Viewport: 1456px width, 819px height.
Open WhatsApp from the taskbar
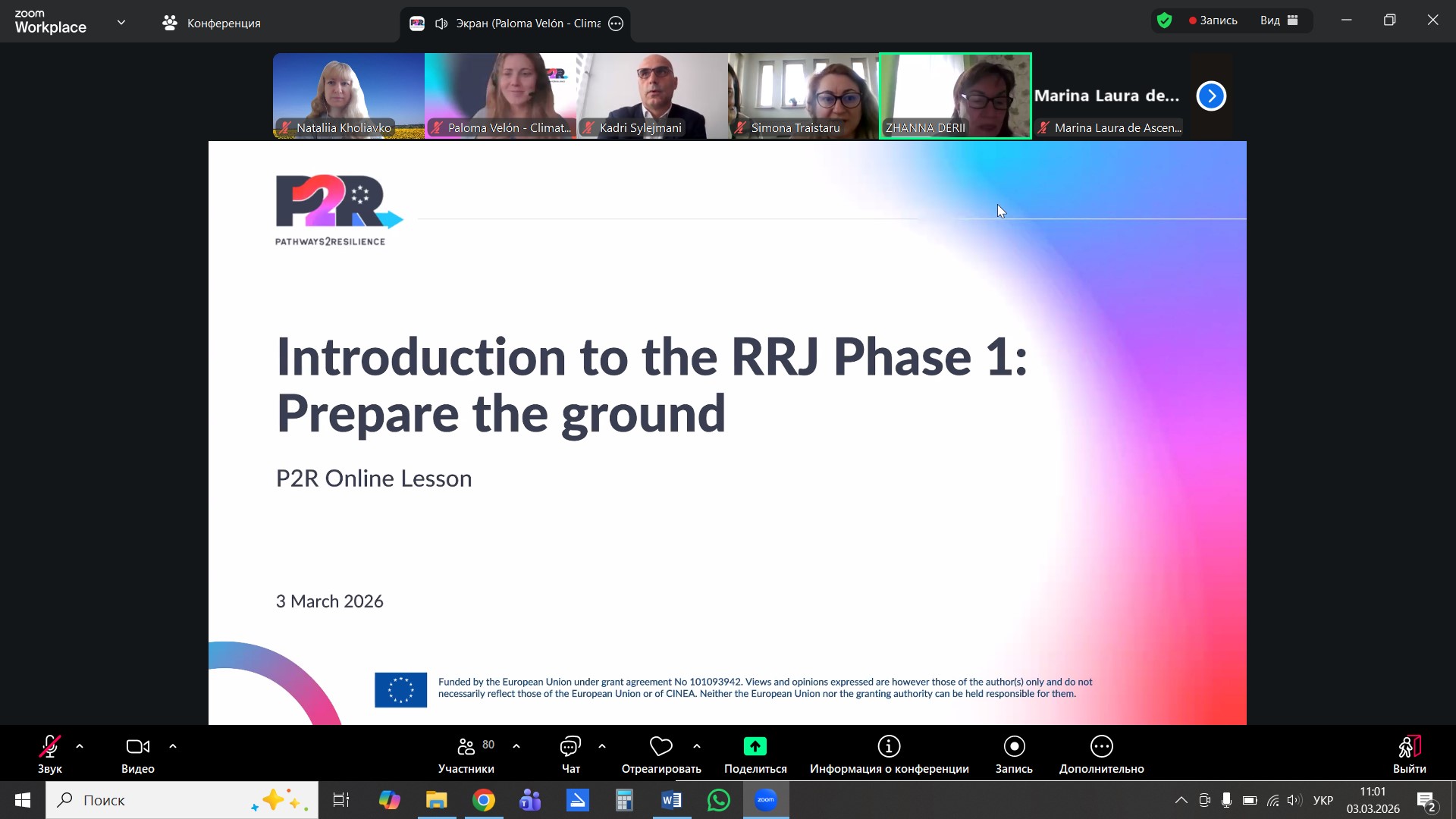tap(718, 800)
